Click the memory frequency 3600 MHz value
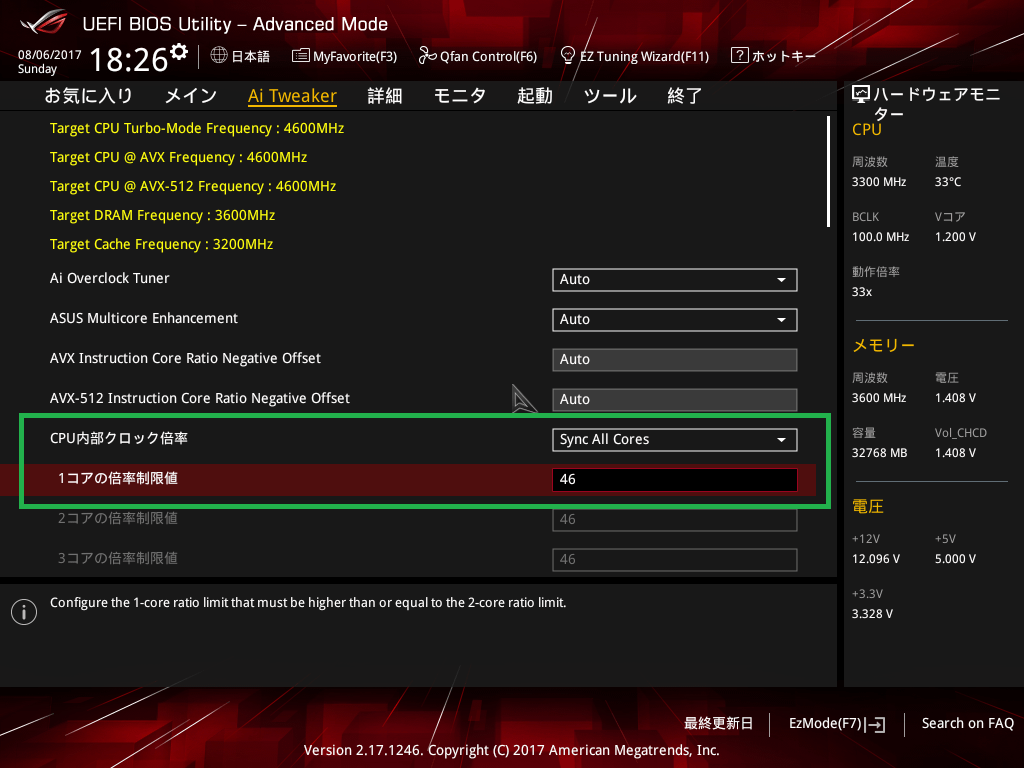The height and width of the screenshot is (768, 1024). point(879,398)
